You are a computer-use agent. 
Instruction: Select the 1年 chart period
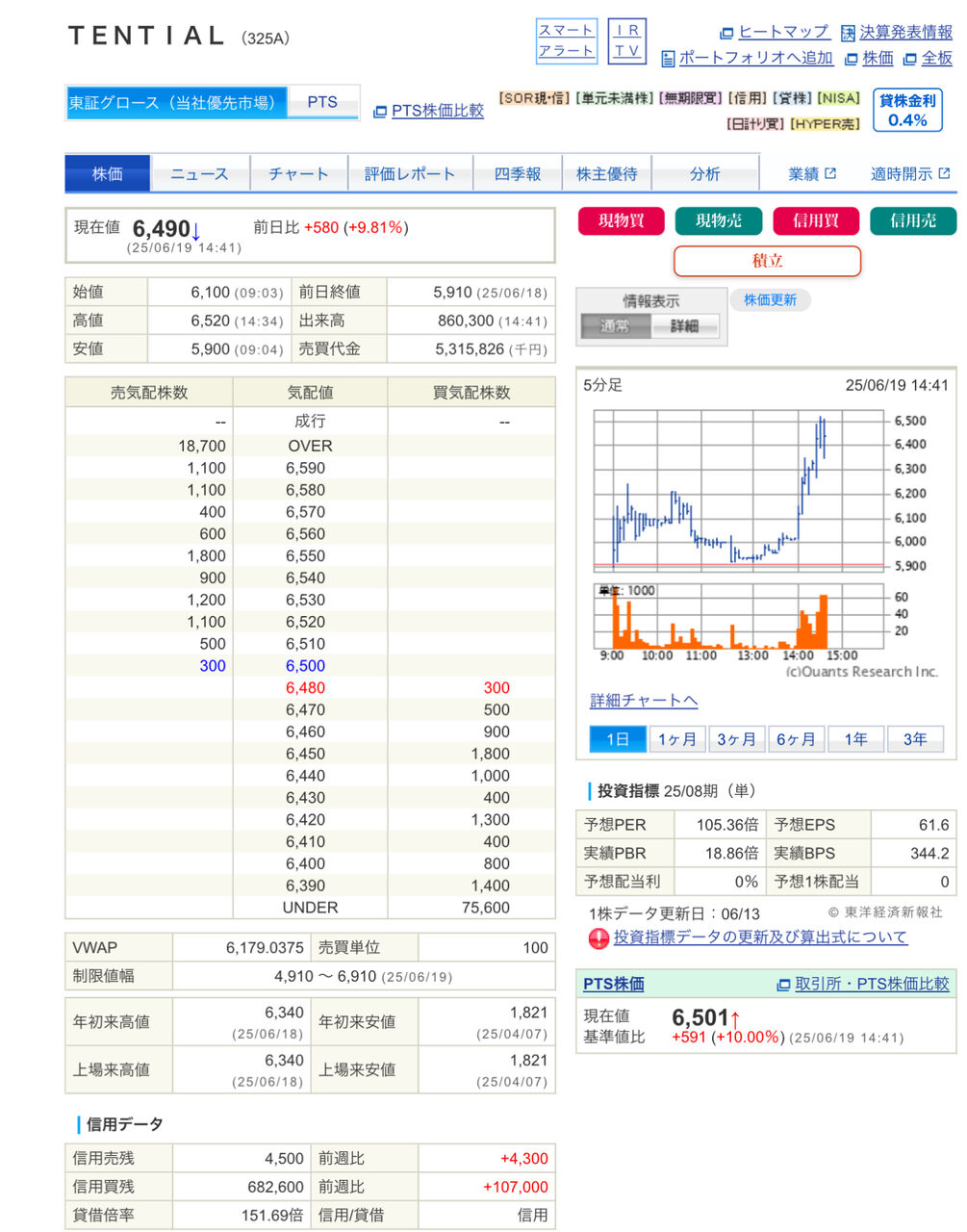click(x=855, y=739)
